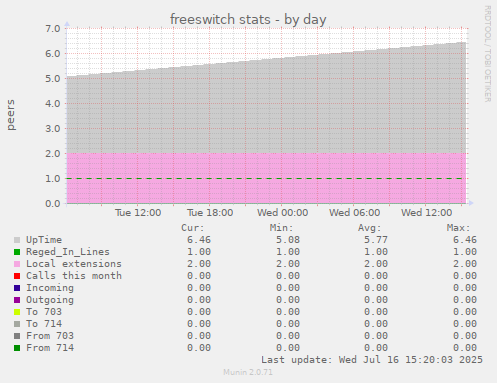Select the Local extensions legend label
Screen dimensions: 497x383
74,264
